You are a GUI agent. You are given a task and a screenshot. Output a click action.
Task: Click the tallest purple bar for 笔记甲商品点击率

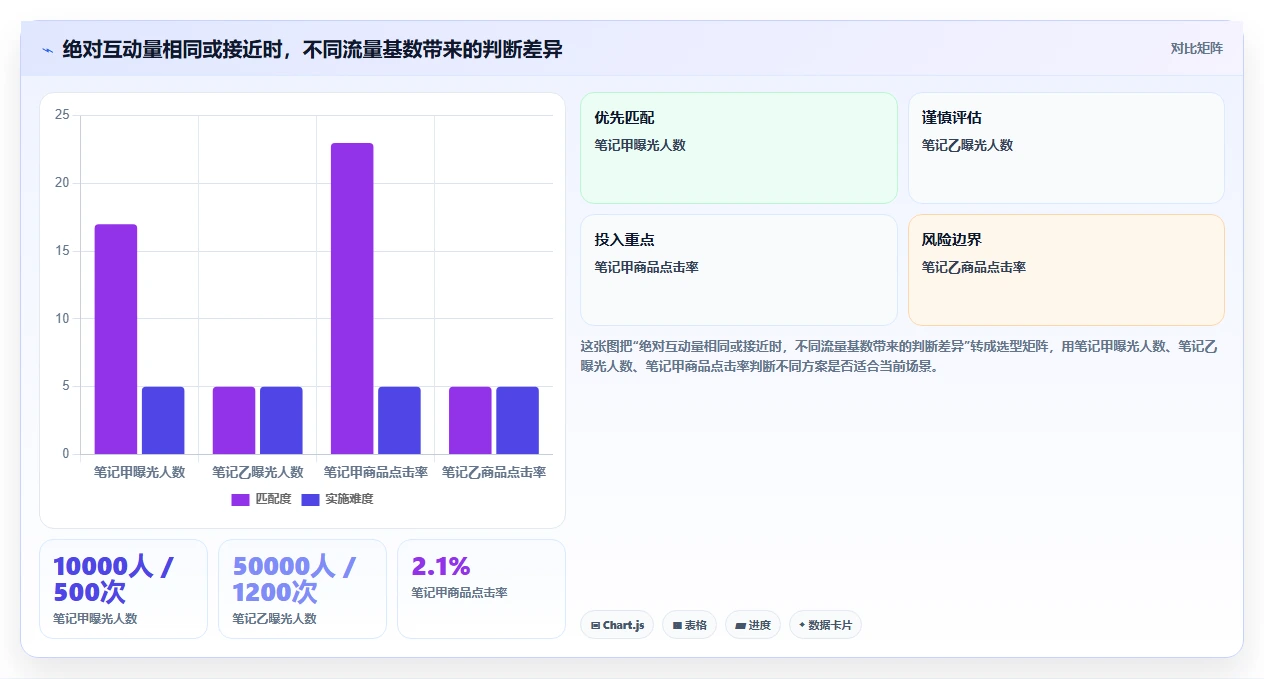352,298
